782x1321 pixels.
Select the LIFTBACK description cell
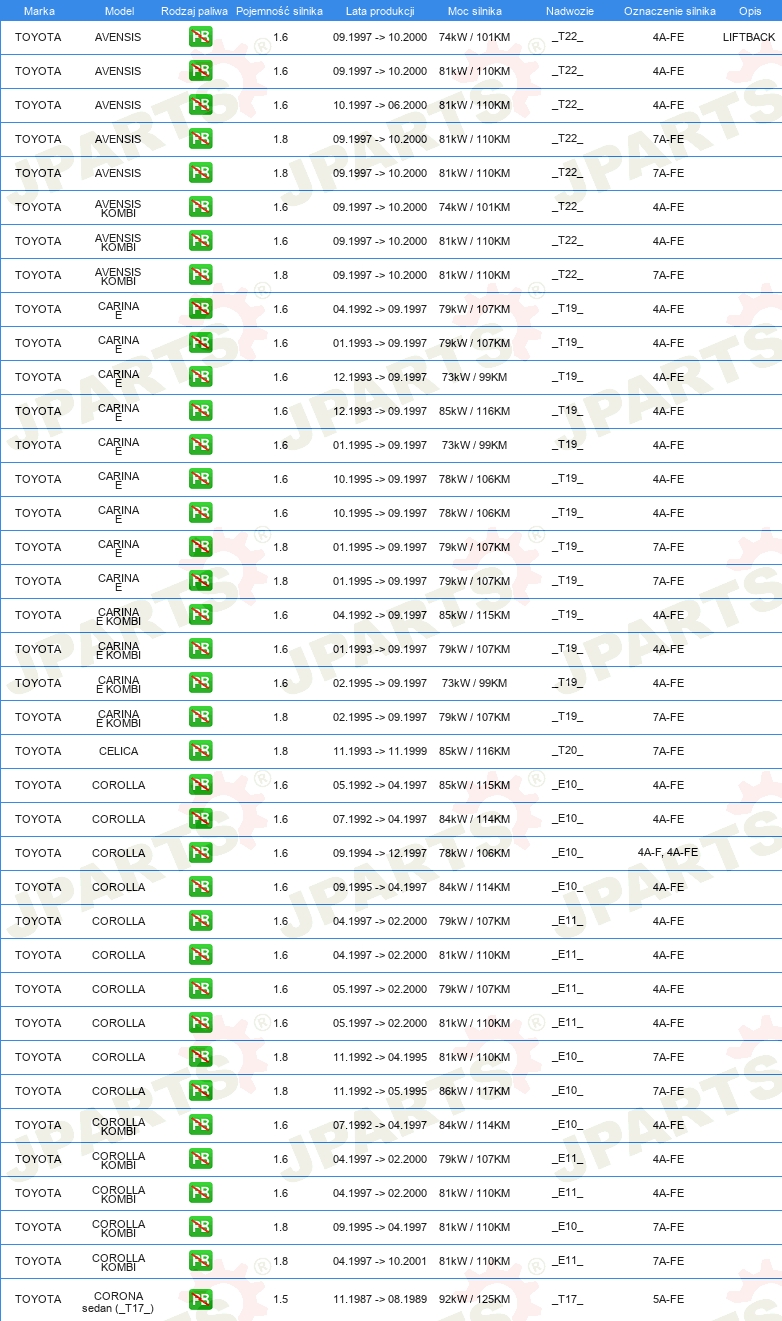749,37
